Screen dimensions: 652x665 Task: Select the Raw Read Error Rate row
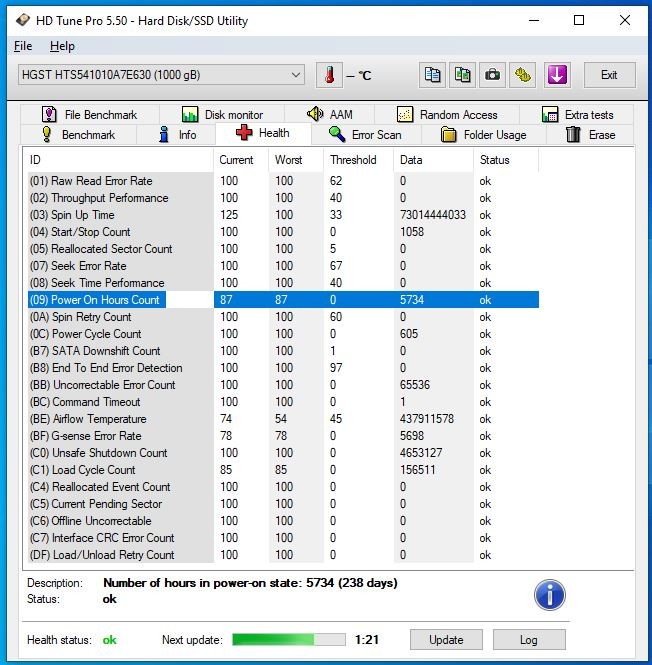click(283, 181)
